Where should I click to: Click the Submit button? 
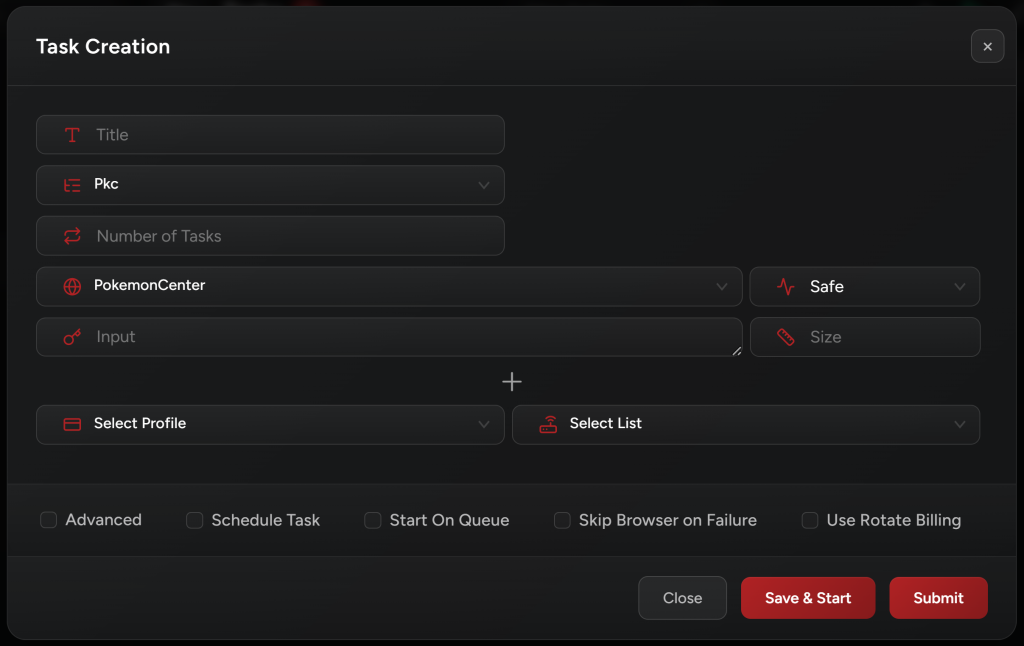coord(938,598)
